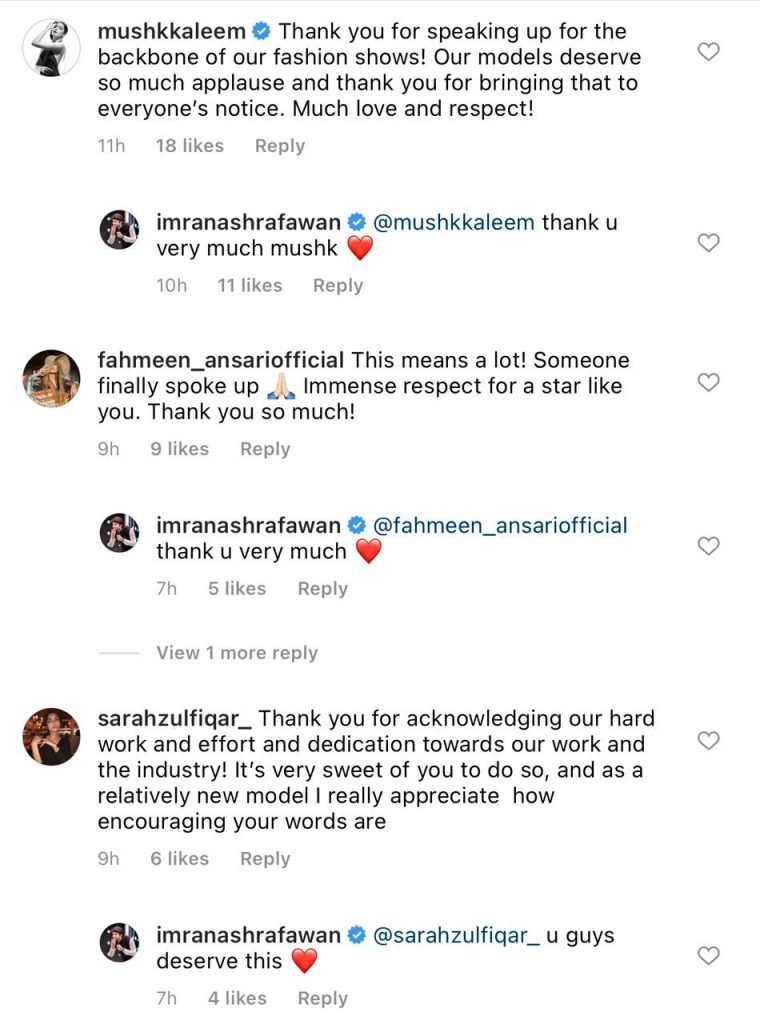This screenshot has height=1024, width=760.
Task: Expand "View 1 more reply"
Action: coord(236,653)
